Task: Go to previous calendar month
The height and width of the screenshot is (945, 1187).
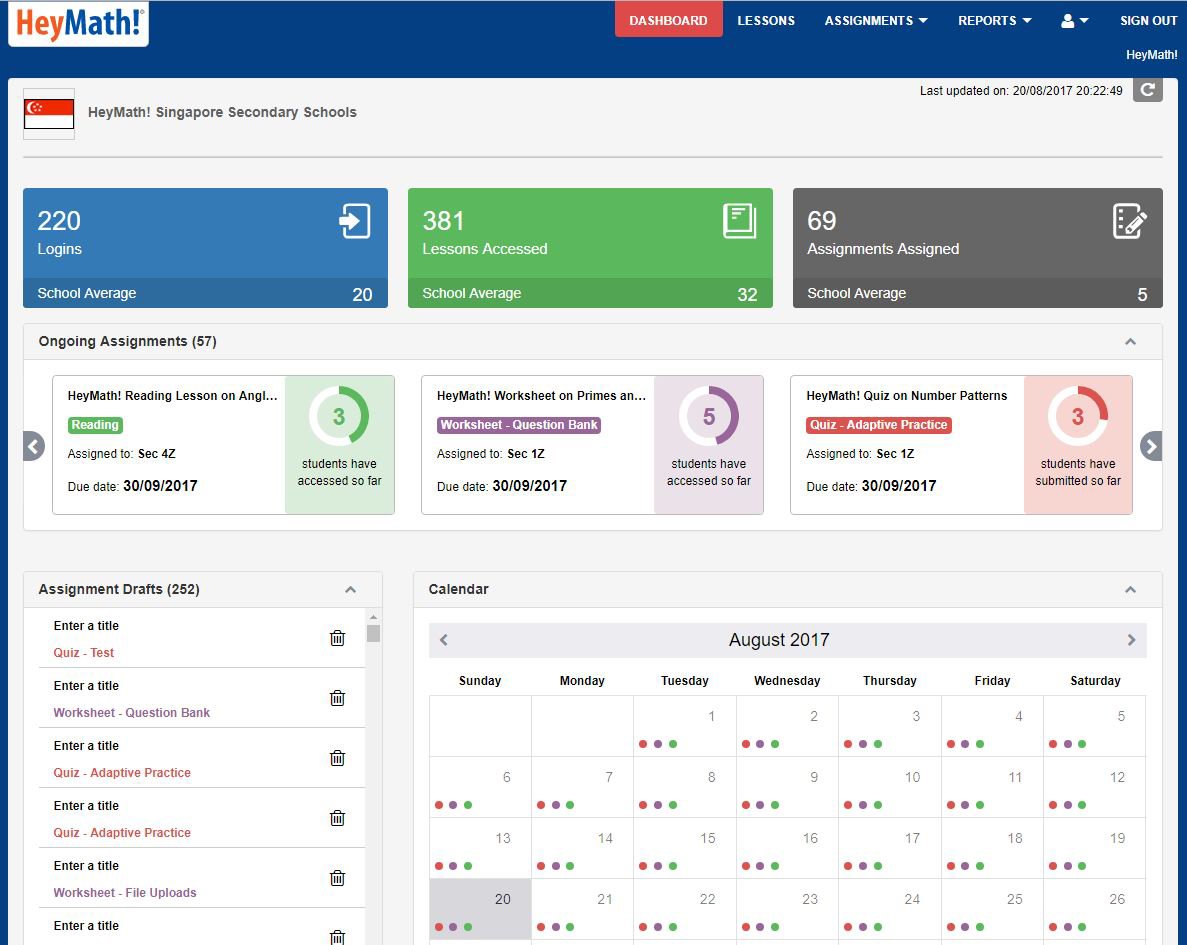Action: [x=444, y=640]
